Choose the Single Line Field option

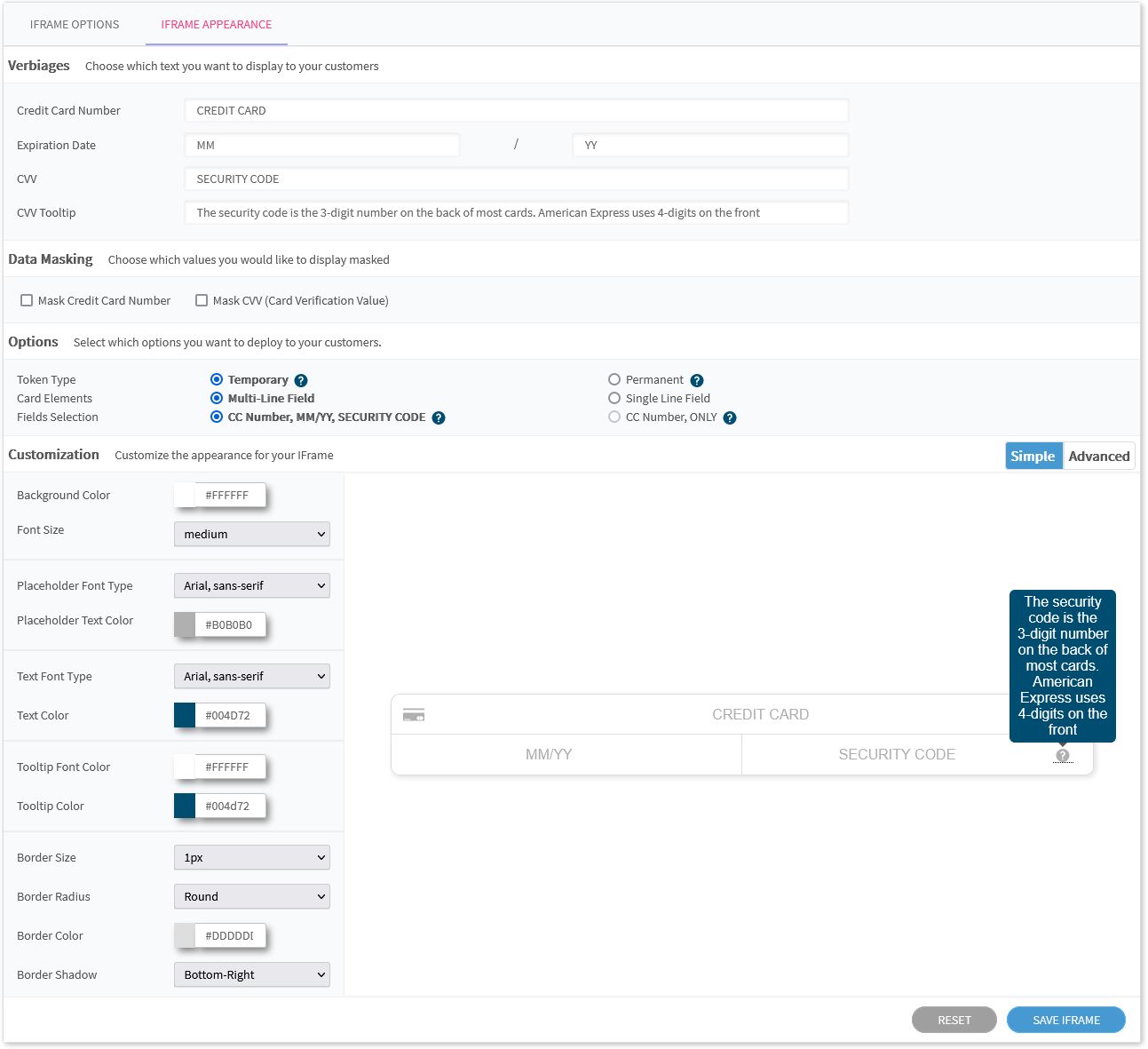click(x=614, y=398)
